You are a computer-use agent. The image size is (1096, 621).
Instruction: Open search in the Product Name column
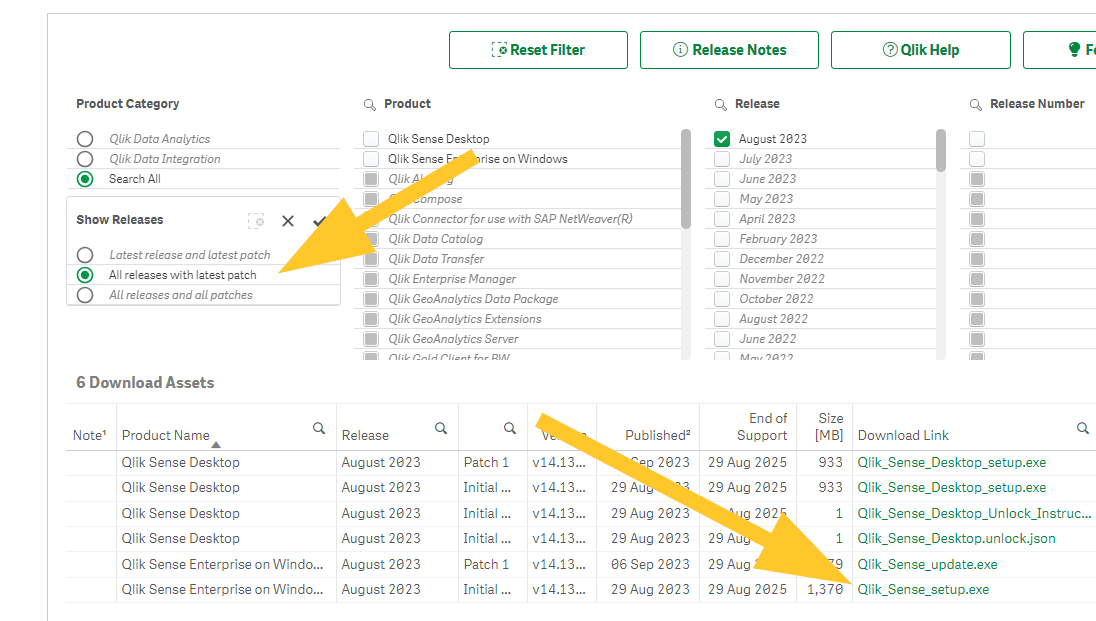(x=318, y=427)
